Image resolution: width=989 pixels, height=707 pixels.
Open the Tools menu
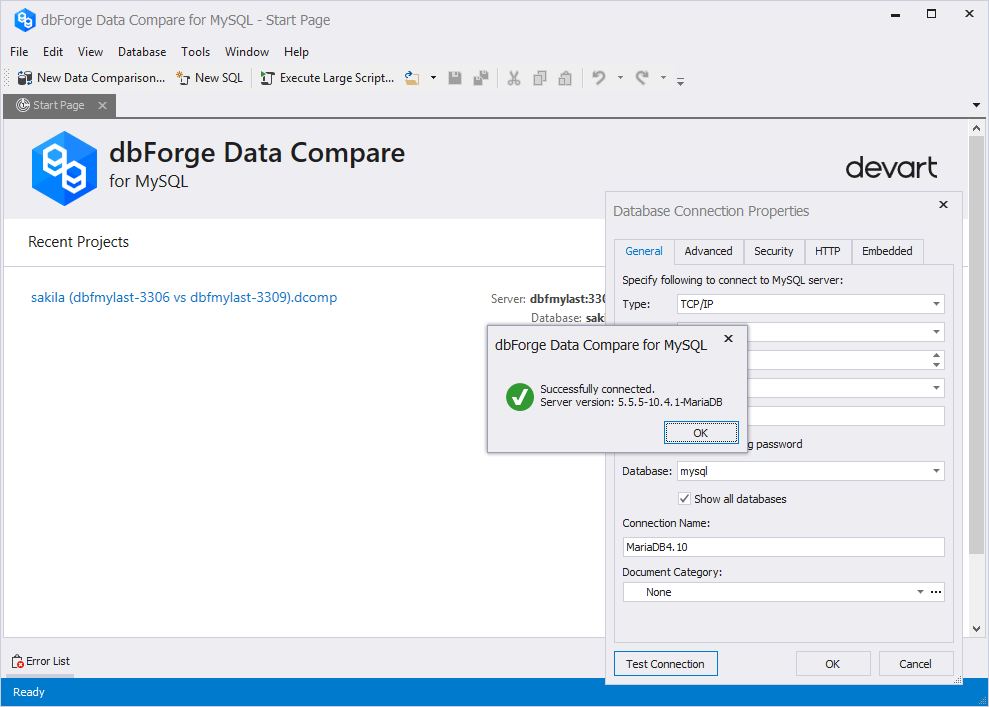click(196, 52)
